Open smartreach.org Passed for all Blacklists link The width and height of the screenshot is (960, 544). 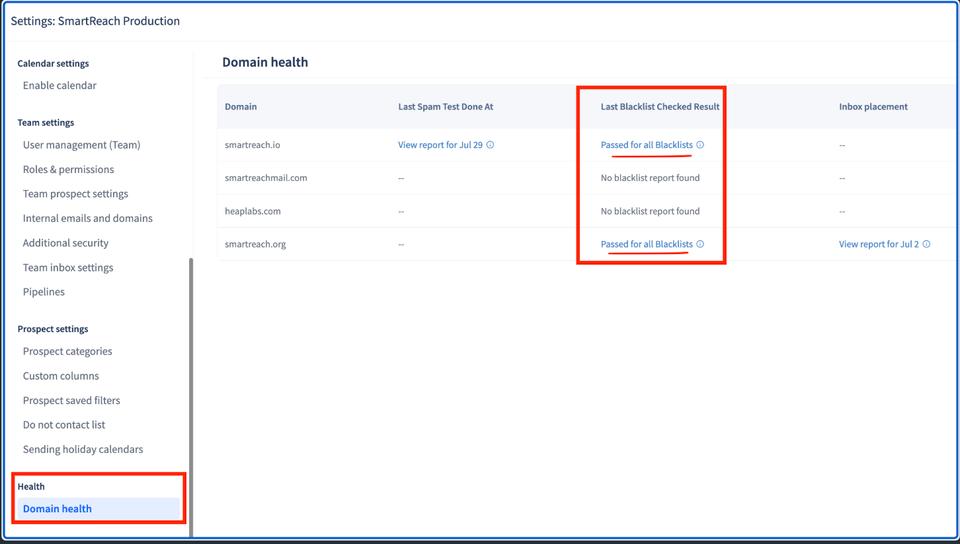647,244
